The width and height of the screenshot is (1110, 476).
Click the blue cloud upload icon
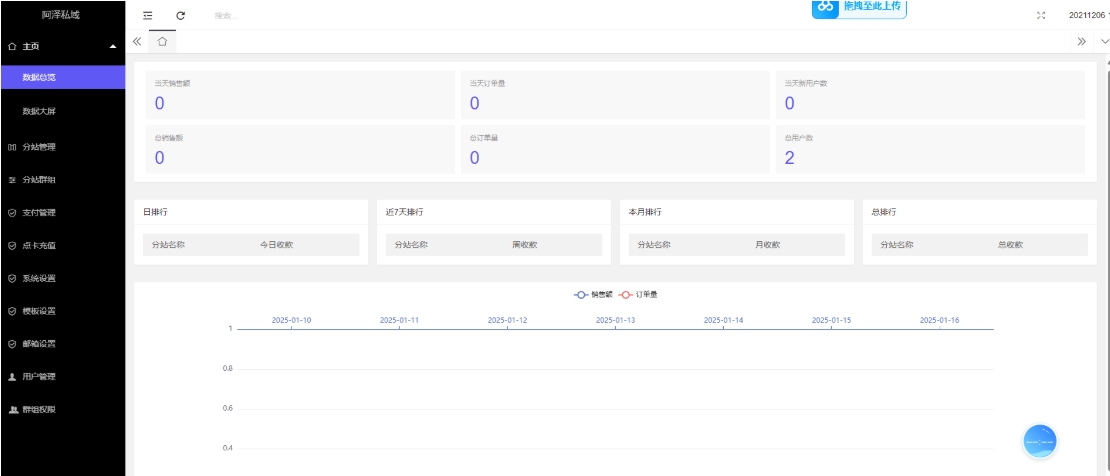click(826, 7)
